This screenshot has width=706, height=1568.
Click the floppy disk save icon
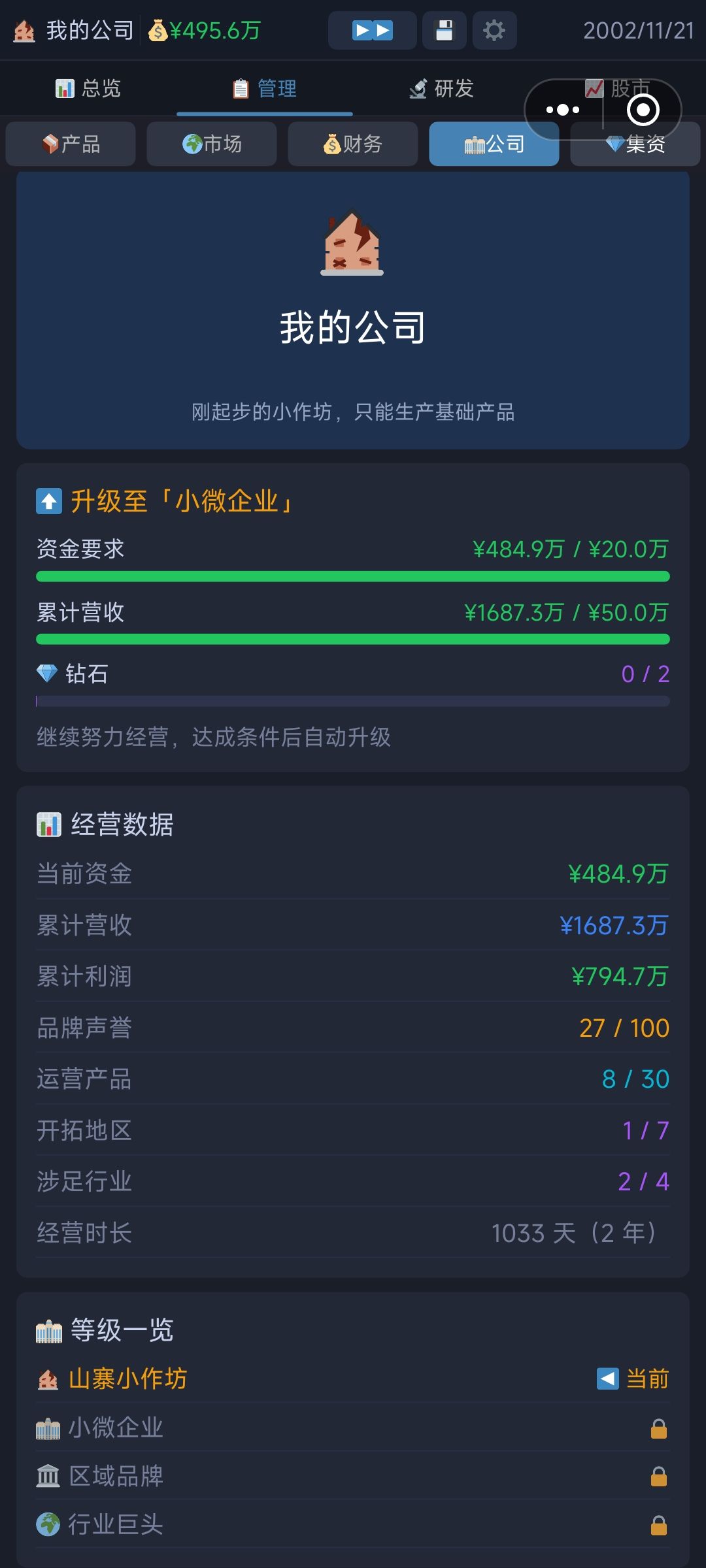[445, 31]
